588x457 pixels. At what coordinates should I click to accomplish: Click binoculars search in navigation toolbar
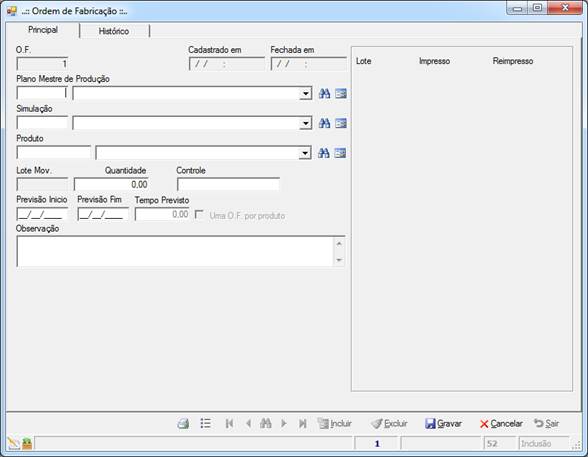click(x=266, y=423)
